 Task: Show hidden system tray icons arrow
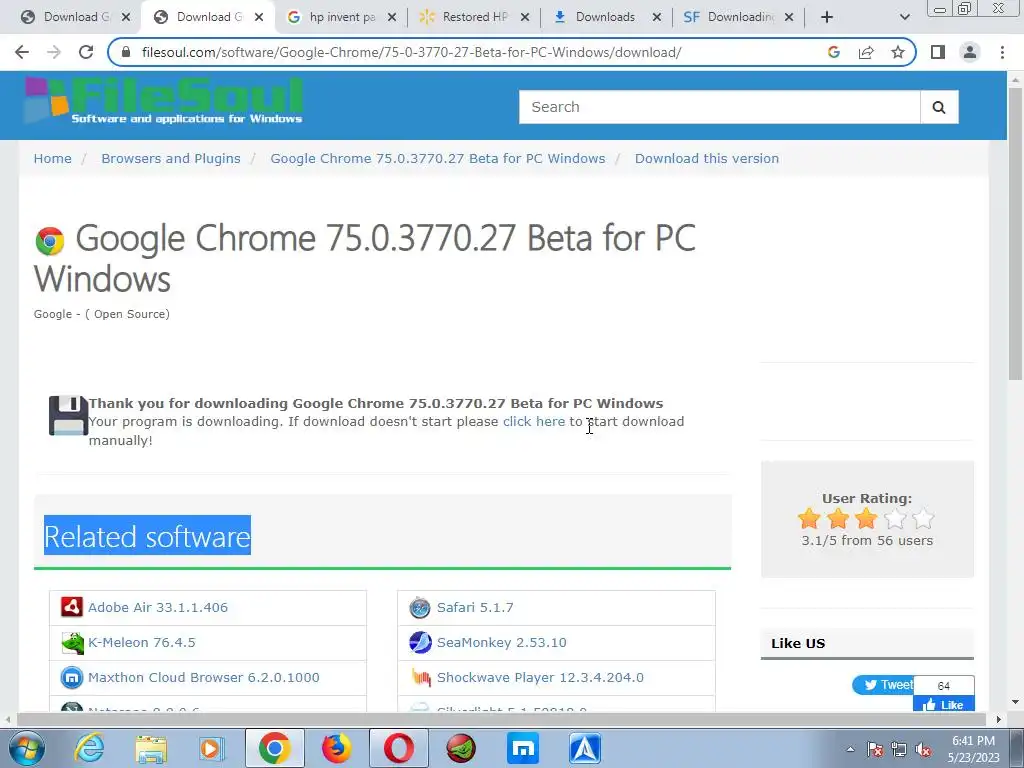click(850, 749)
